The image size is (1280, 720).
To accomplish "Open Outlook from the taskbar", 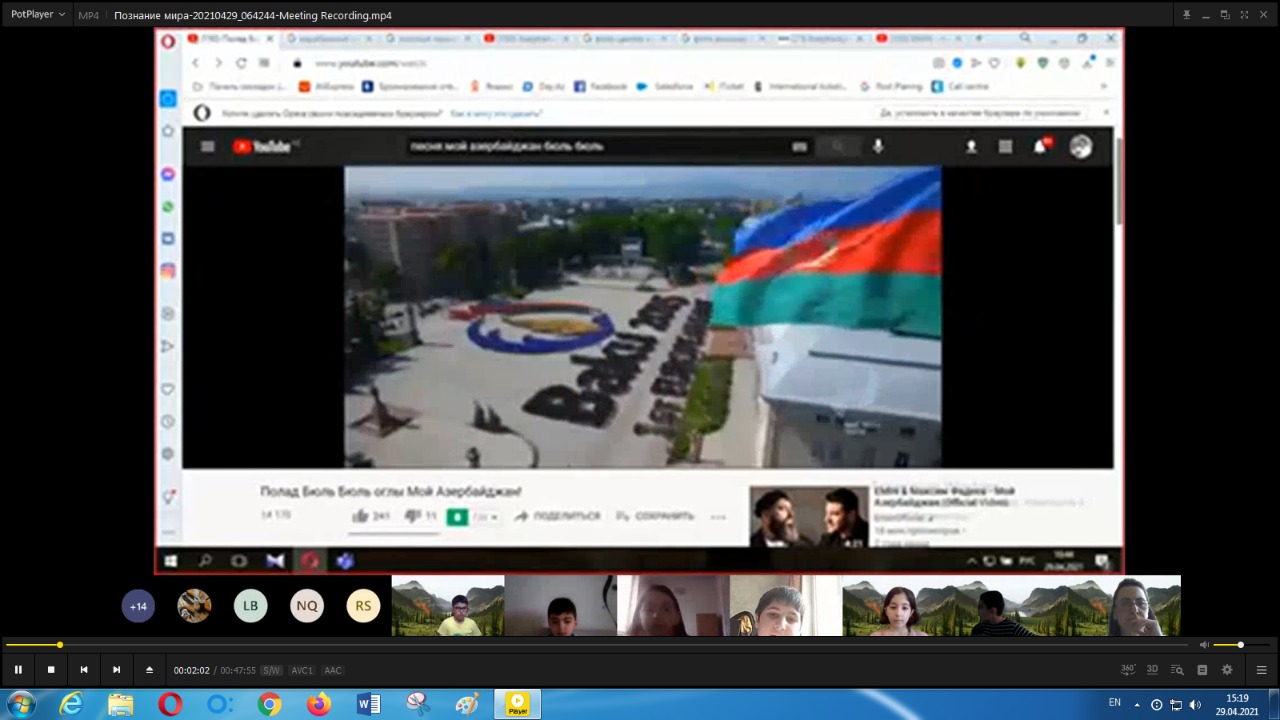I will click(220, 705).
